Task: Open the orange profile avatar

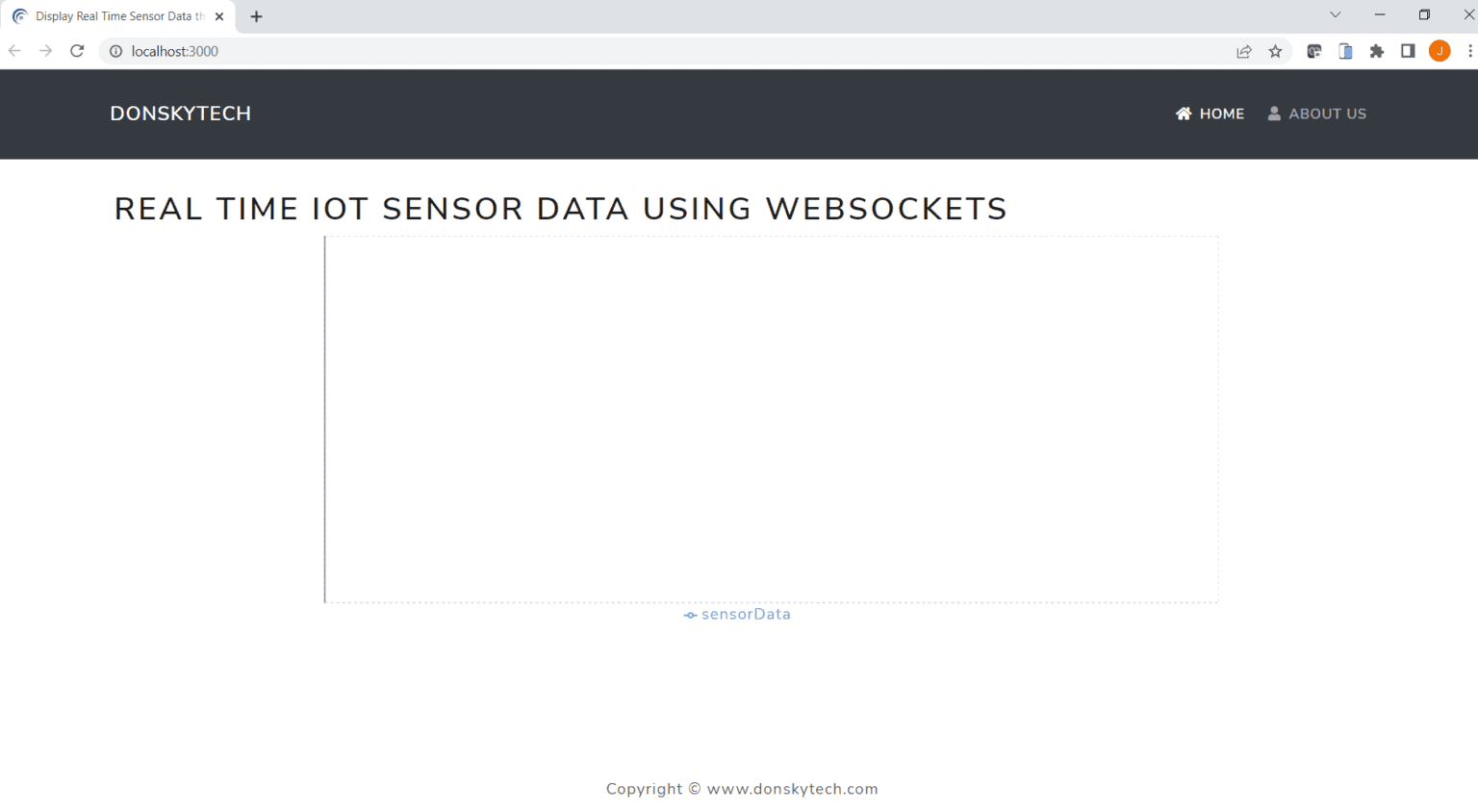Action: 1440,51
